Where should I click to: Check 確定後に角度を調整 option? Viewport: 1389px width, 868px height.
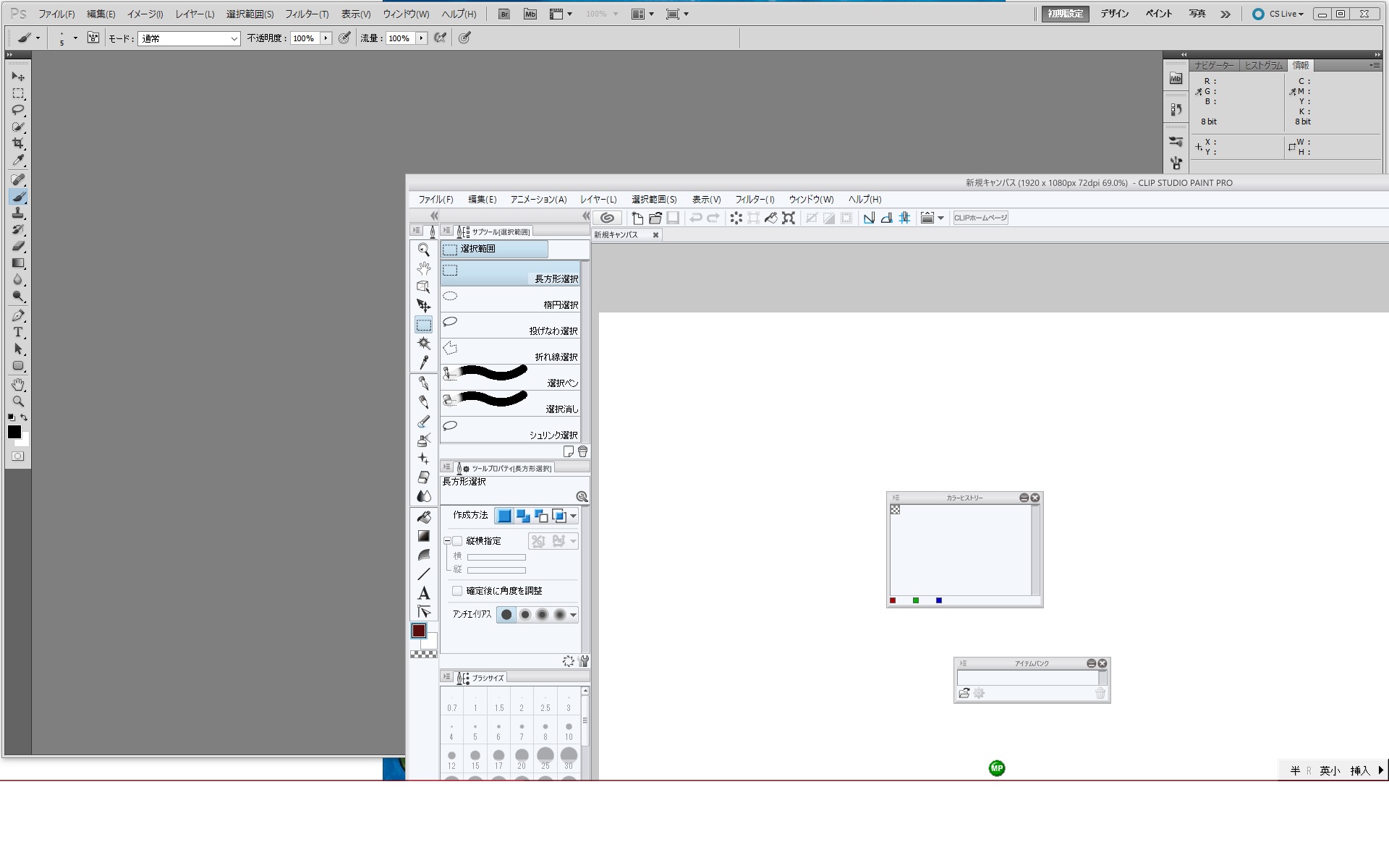(457, 591)
